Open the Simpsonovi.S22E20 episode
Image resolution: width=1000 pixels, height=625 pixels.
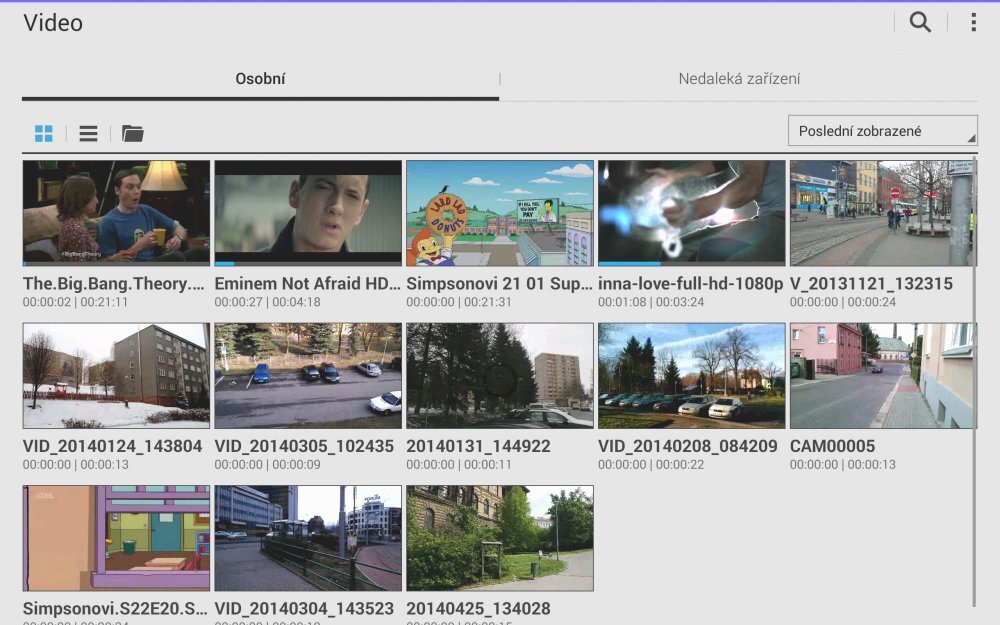[115, 538]
